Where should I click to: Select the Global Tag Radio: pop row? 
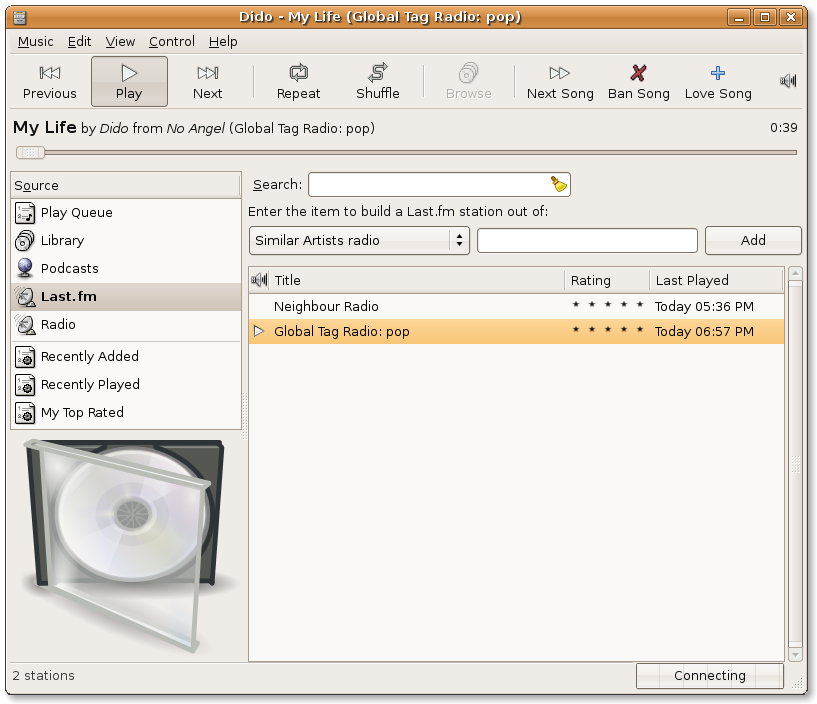516,331
